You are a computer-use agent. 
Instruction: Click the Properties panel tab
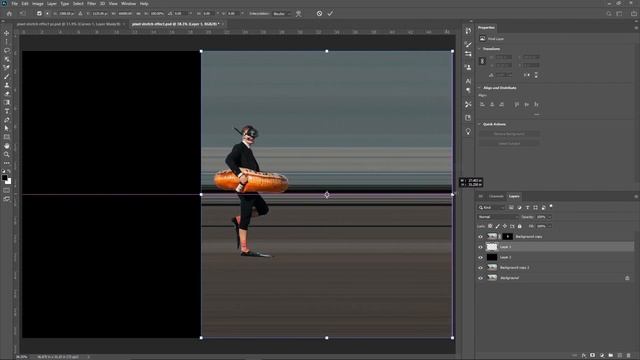486,28
